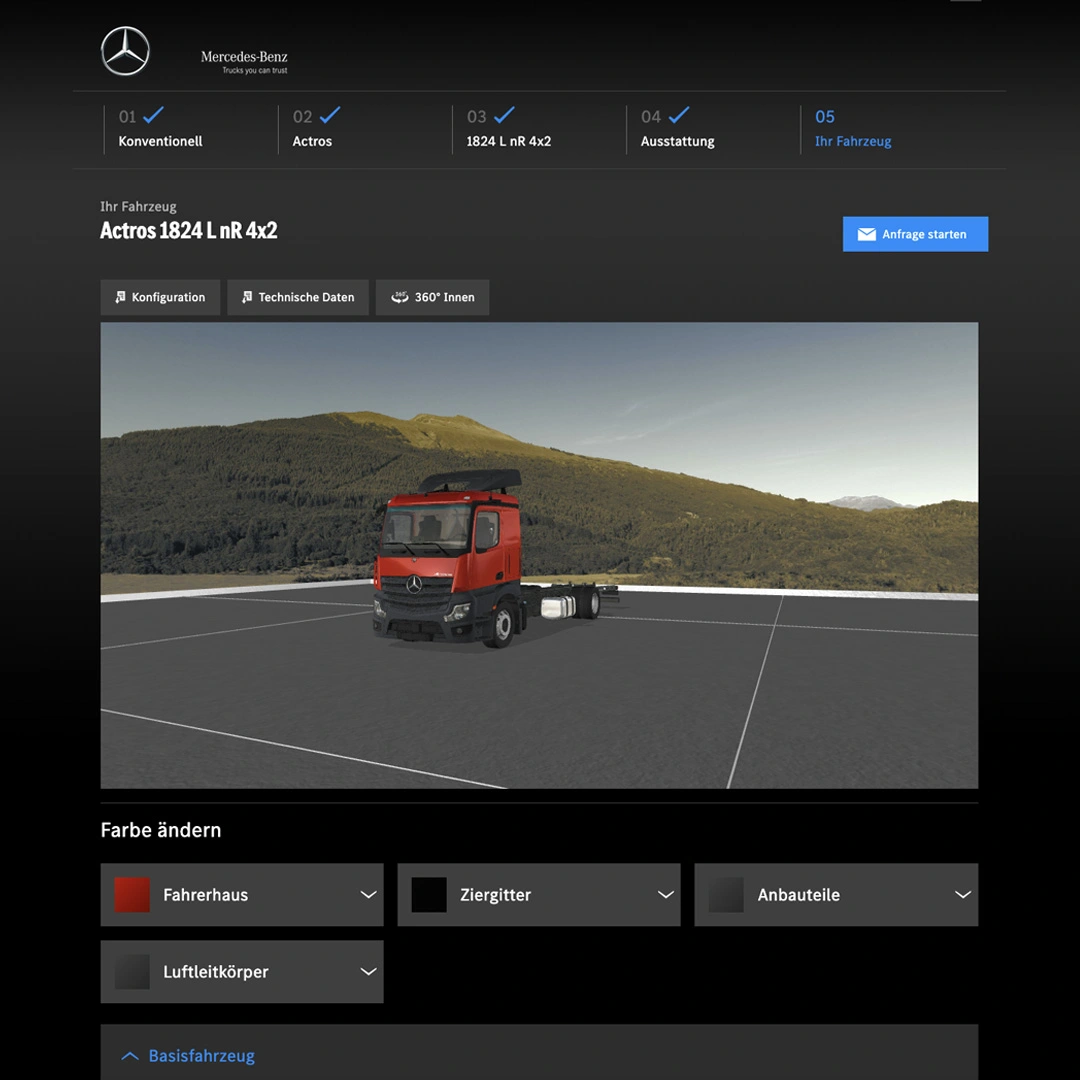
Task: Click the checkmark next to step 01
Action: pos(153,115)
